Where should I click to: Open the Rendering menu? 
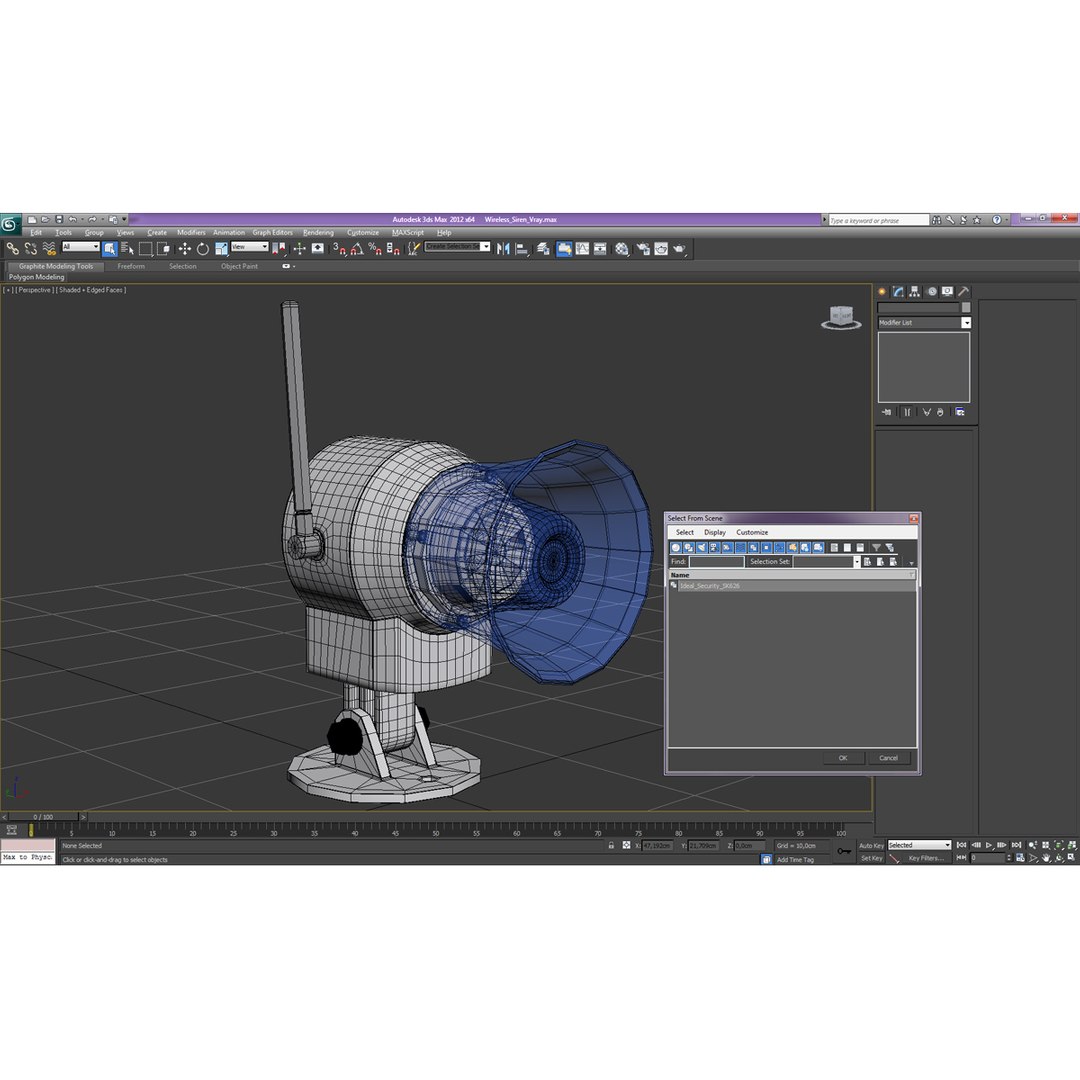click(318, 233)
